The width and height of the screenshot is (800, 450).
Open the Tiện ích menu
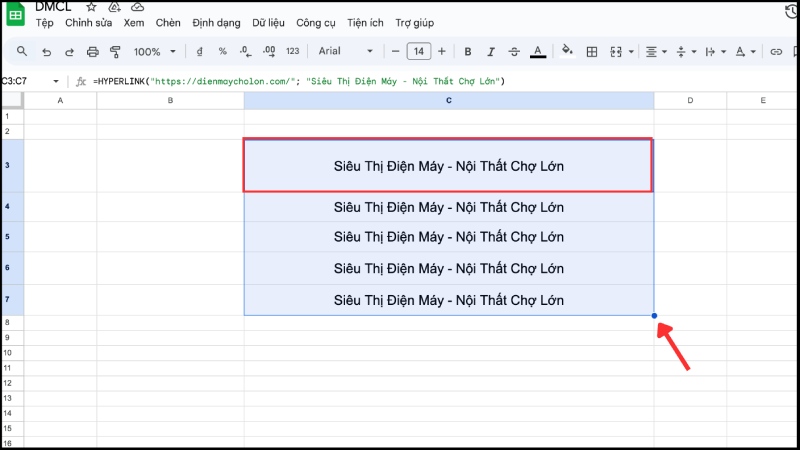coord(365,23)
